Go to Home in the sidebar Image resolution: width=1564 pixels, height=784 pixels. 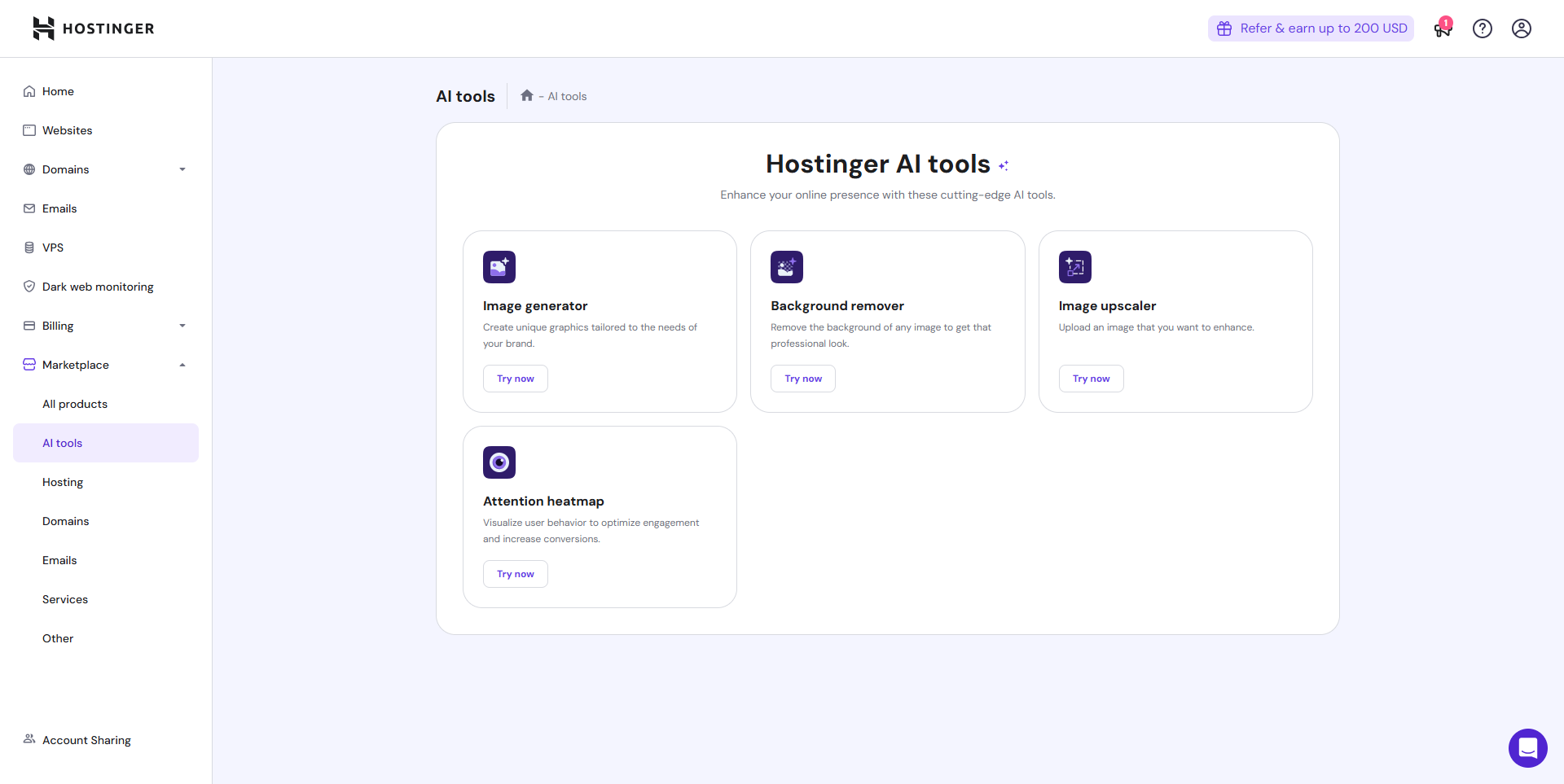point(106,91)
